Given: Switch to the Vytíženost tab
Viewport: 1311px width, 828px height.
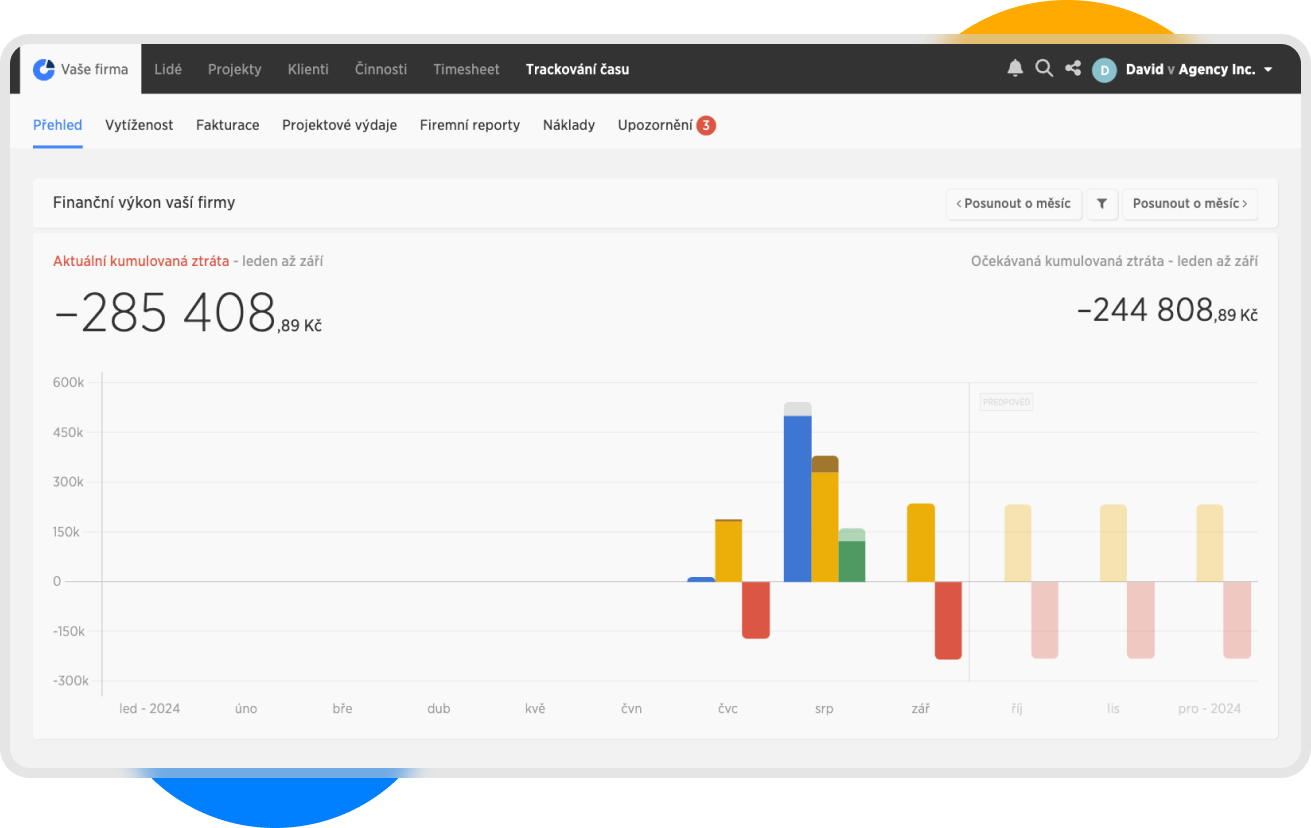Looking at the screenshot, I should click(x=139, y=125).
